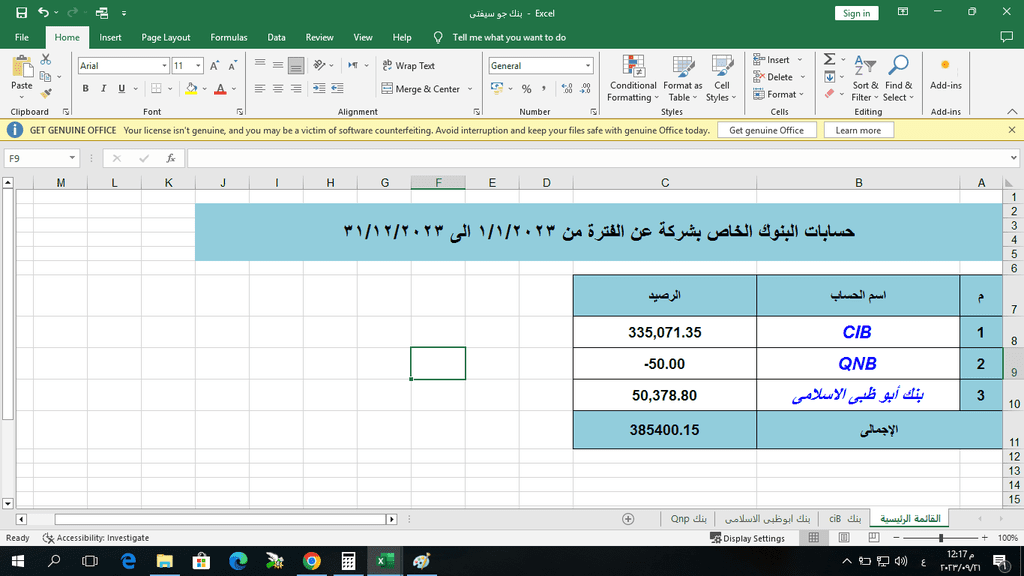Viewport: 1024px width, 576px height.
Task: Collapse the ribbon
Action: click(1012, 112)
